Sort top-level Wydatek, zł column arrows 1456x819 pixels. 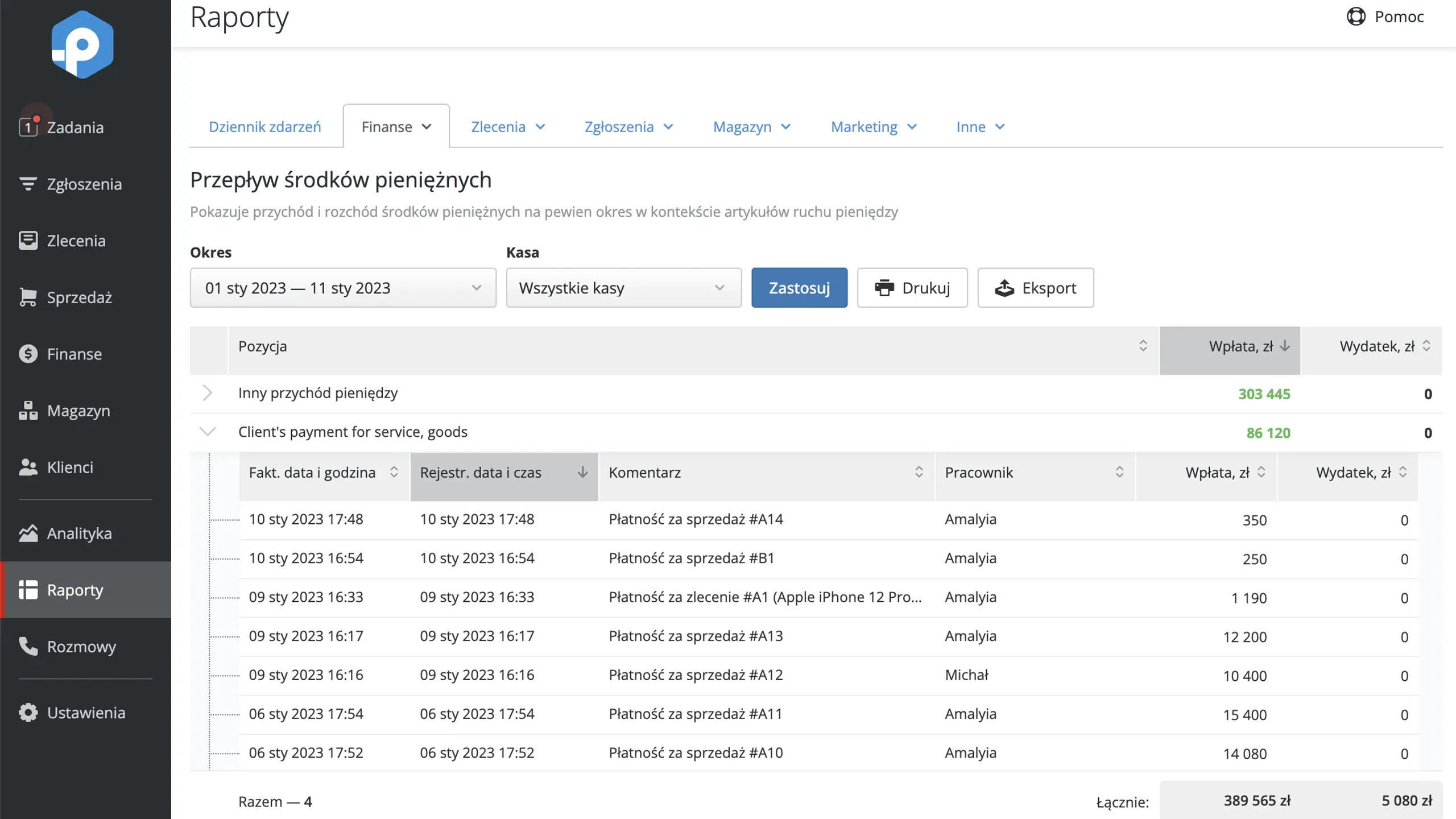1426,346
